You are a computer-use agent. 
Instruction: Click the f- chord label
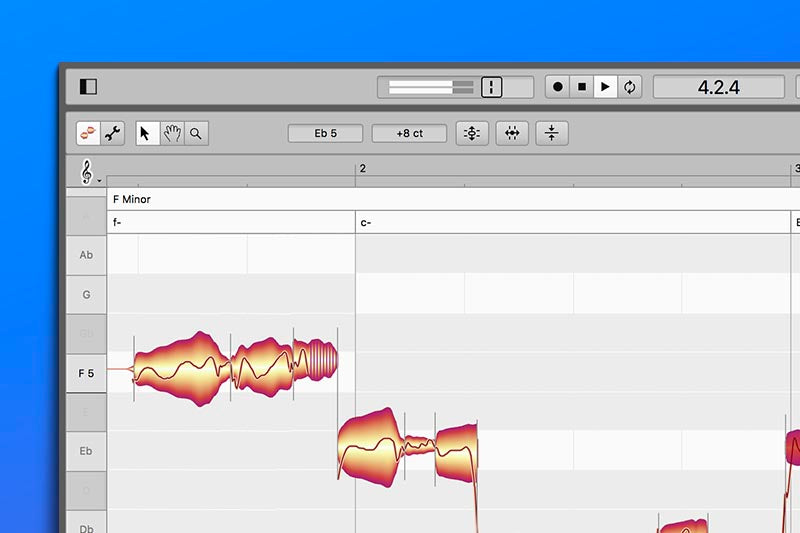(117, 222)
